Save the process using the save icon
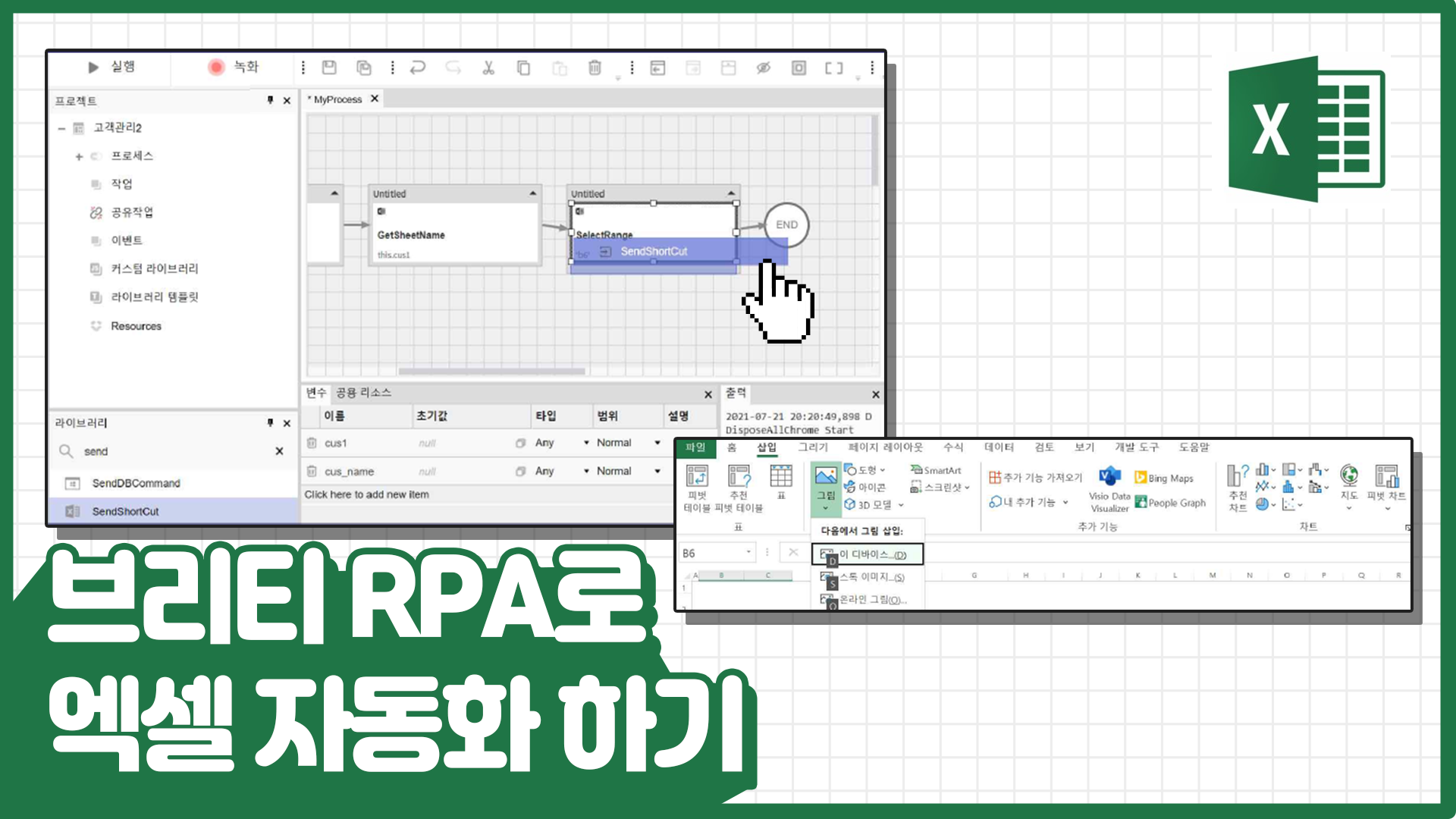This screenshot has height=819, width=1456. coord(328,67)
